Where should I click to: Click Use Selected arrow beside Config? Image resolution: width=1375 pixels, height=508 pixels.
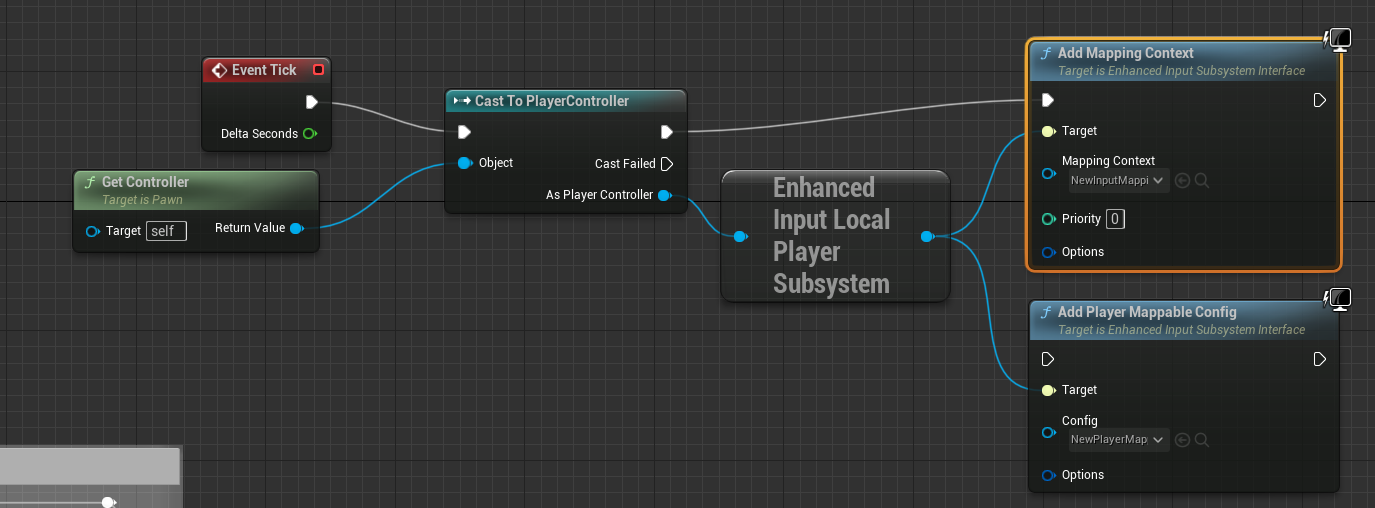(x=1182, y=440)
